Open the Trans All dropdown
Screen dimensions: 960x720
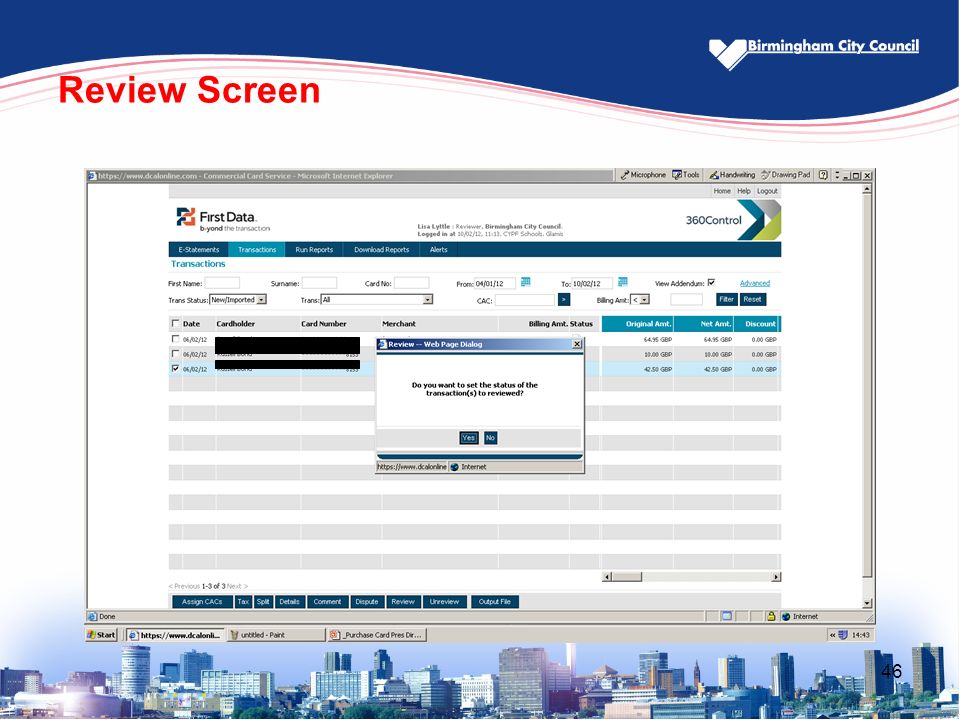377,299
